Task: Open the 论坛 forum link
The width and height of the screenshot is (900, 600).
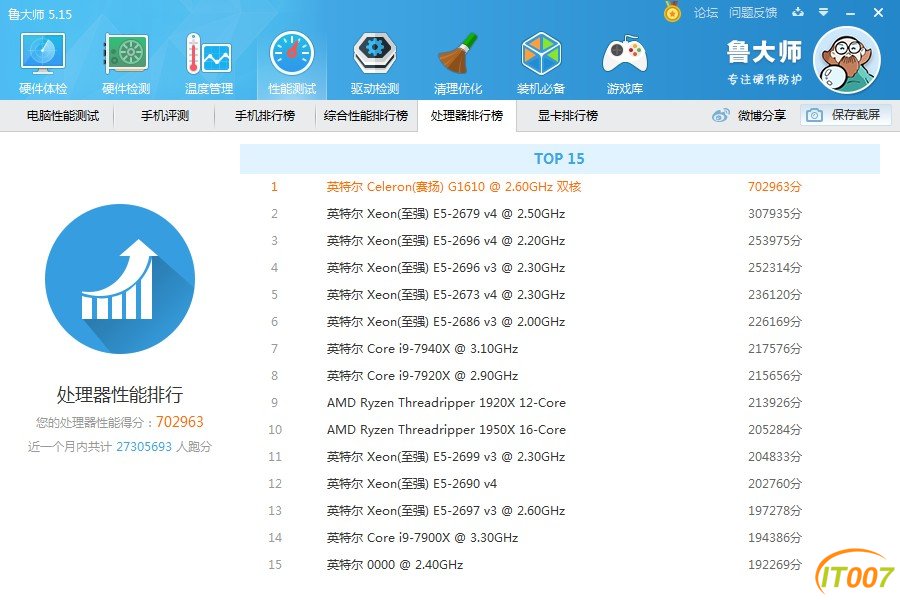Action: [x=706, y=13]
